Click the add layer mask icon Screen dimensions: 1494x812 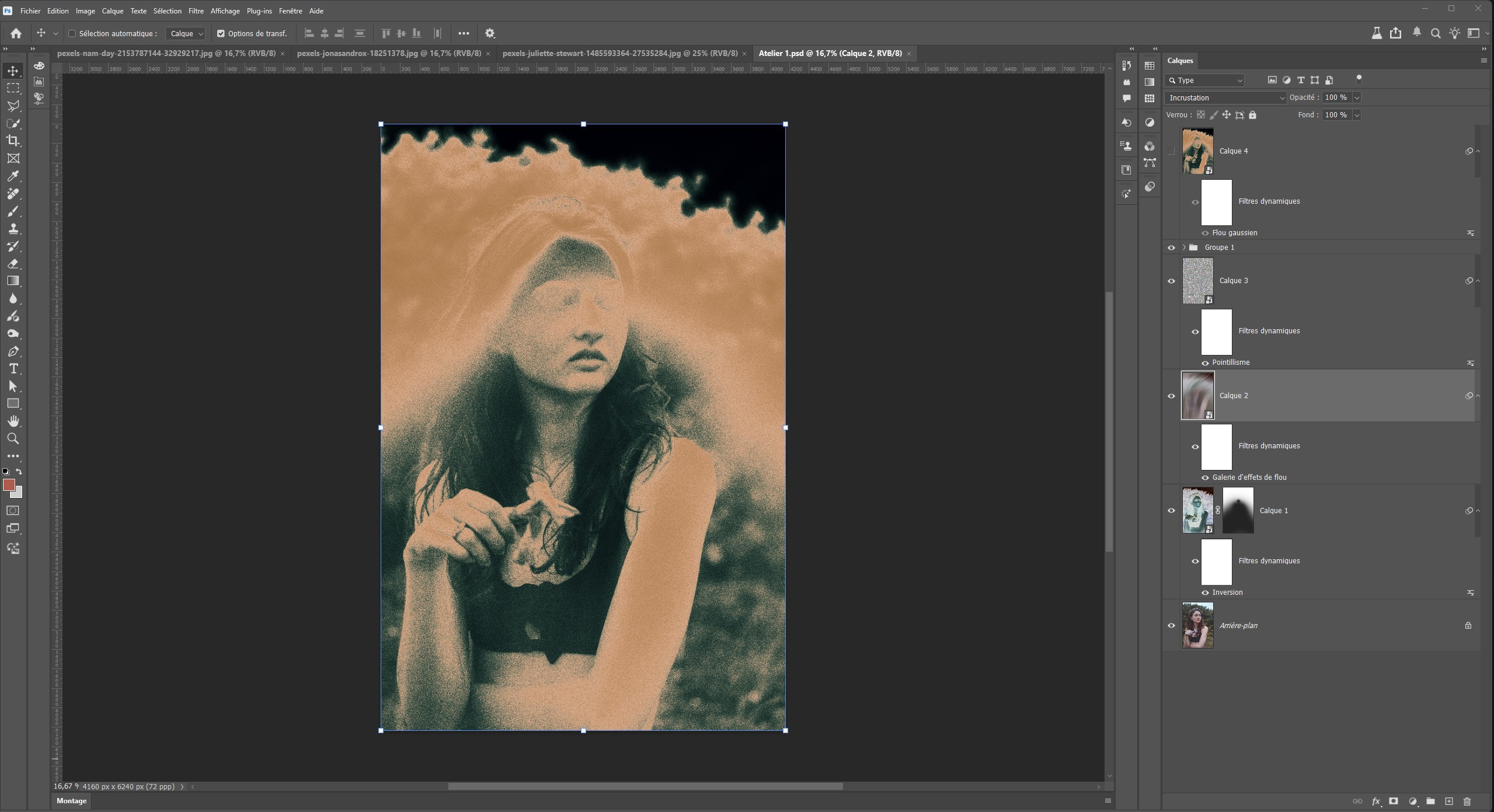[x=1394, y=801]
